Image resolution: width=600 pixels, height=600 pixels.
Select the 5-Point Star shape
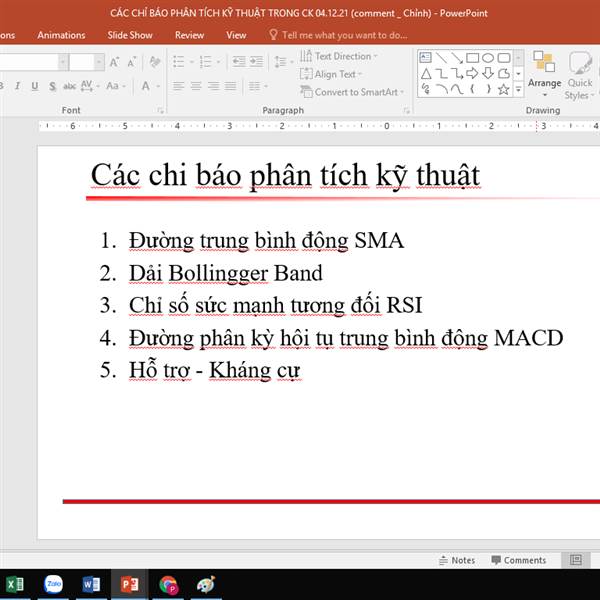coord(504,89)
